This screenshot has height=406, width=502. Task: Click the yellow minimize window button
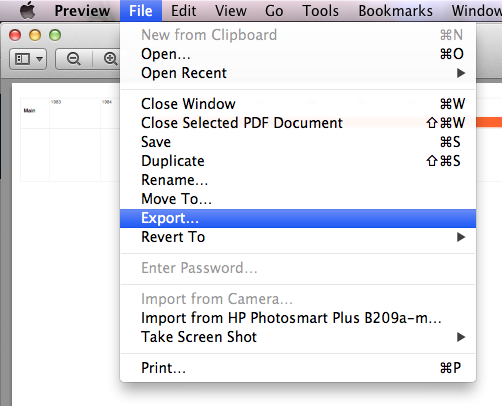35,35
